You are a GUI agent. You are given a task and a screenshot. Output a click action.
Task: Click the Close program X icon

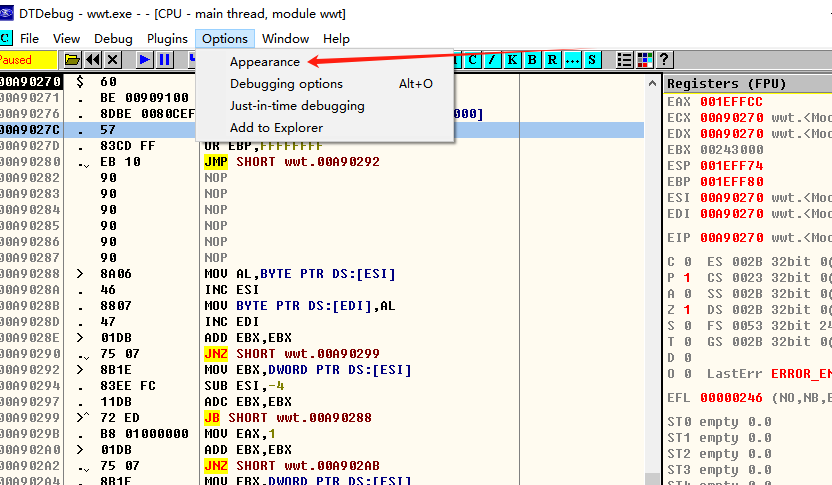(x=113, y=60)
